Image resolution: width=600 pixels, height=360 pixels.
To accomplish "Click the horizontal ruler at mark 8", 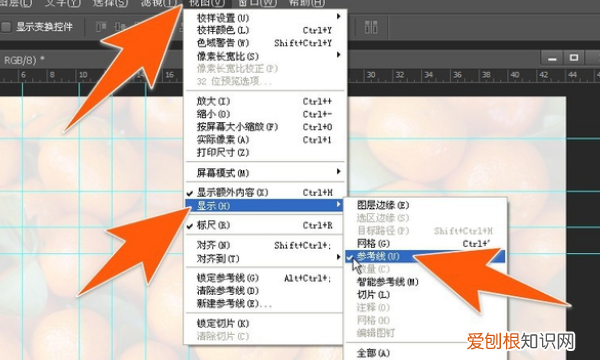I will (x=52, y=75).
